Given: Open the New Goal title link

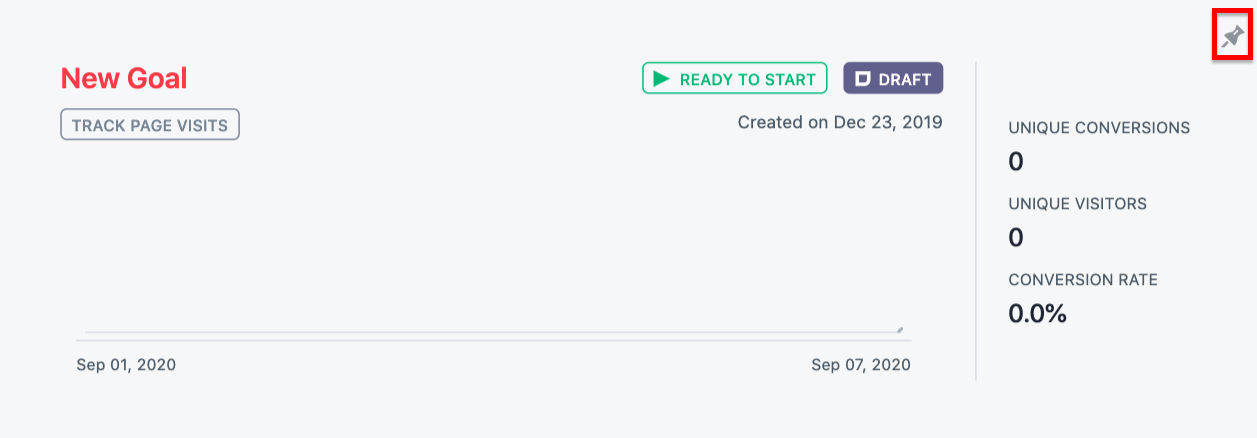Looking at the screenshot, I should [x=124, y=78].
